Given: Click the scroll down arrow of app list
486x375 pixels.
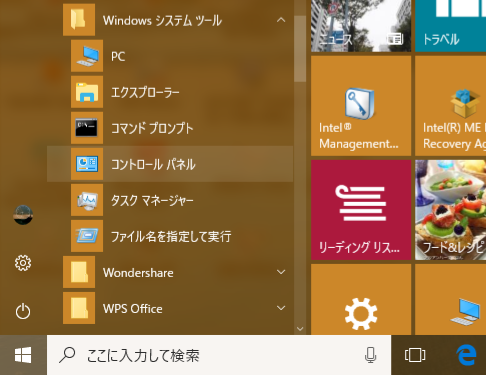Looking at the screenshot, I should 300,329.
